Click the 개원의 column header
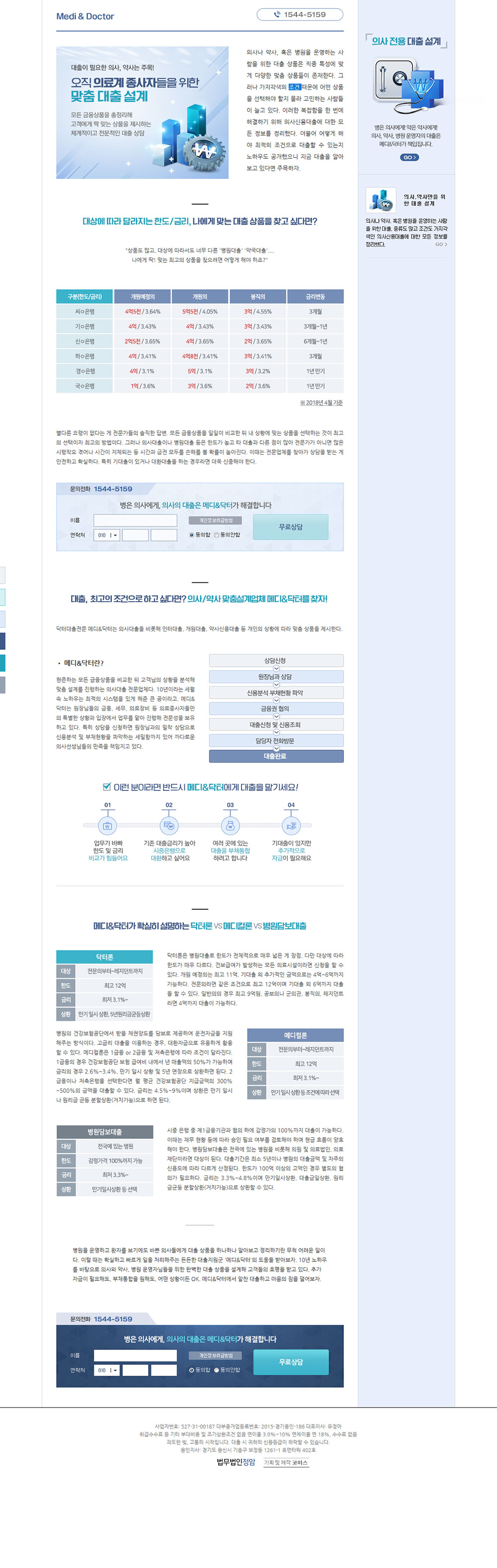497x1568 pixels. point(200,297)
